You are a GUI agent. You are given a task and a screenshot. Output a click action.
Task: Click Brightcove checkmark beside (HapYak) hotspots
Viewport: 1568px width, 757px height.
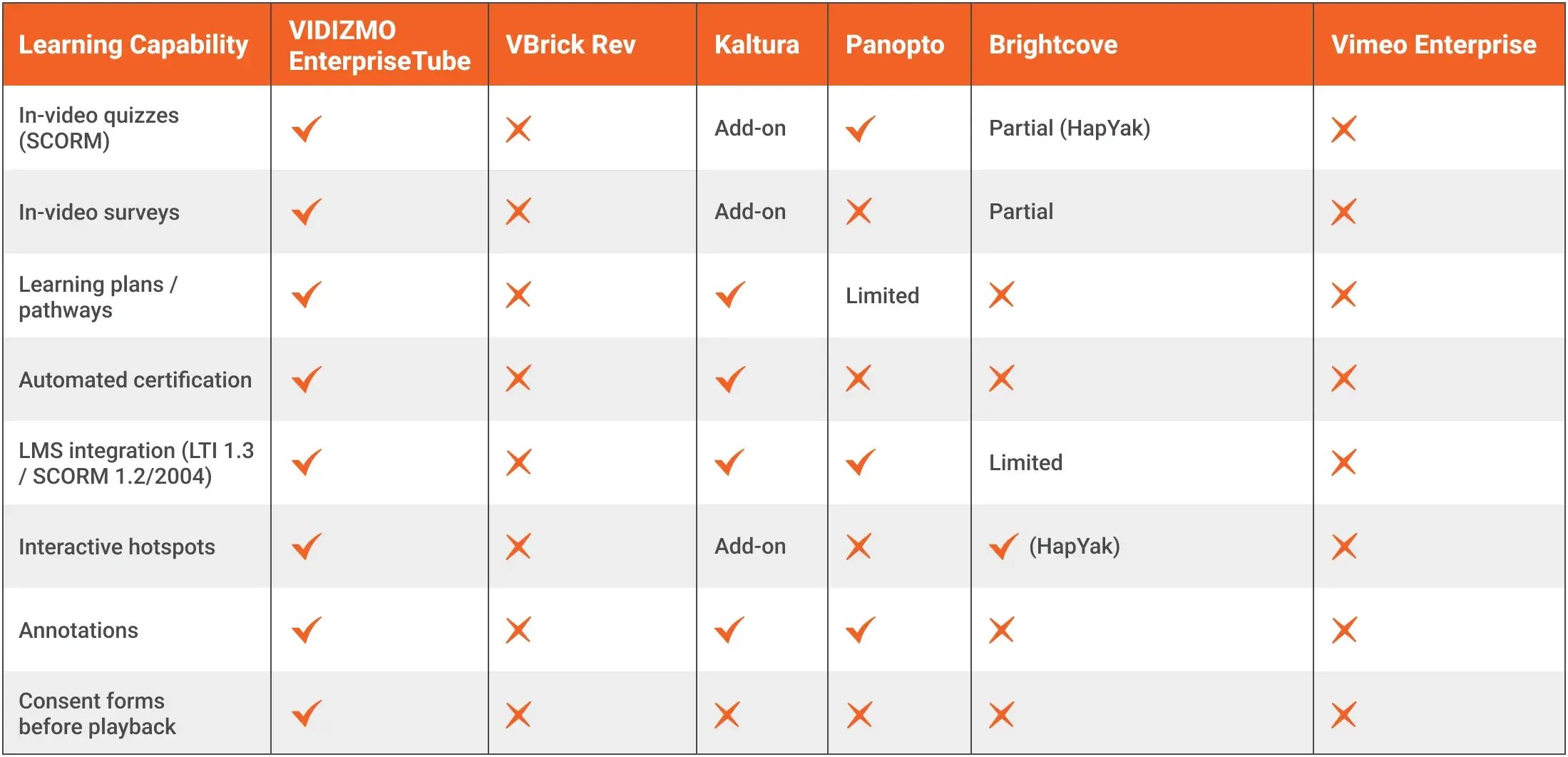pos(1003,547)
